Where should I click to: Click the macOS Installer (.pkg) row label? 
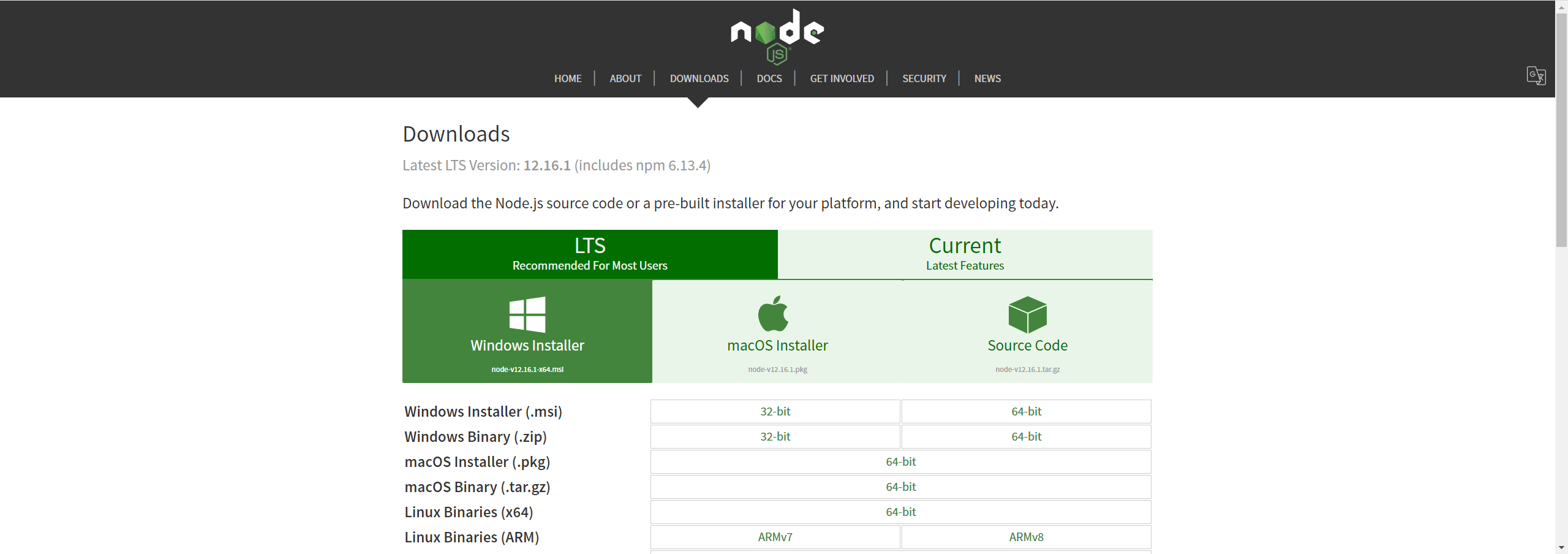pos(477,462)
